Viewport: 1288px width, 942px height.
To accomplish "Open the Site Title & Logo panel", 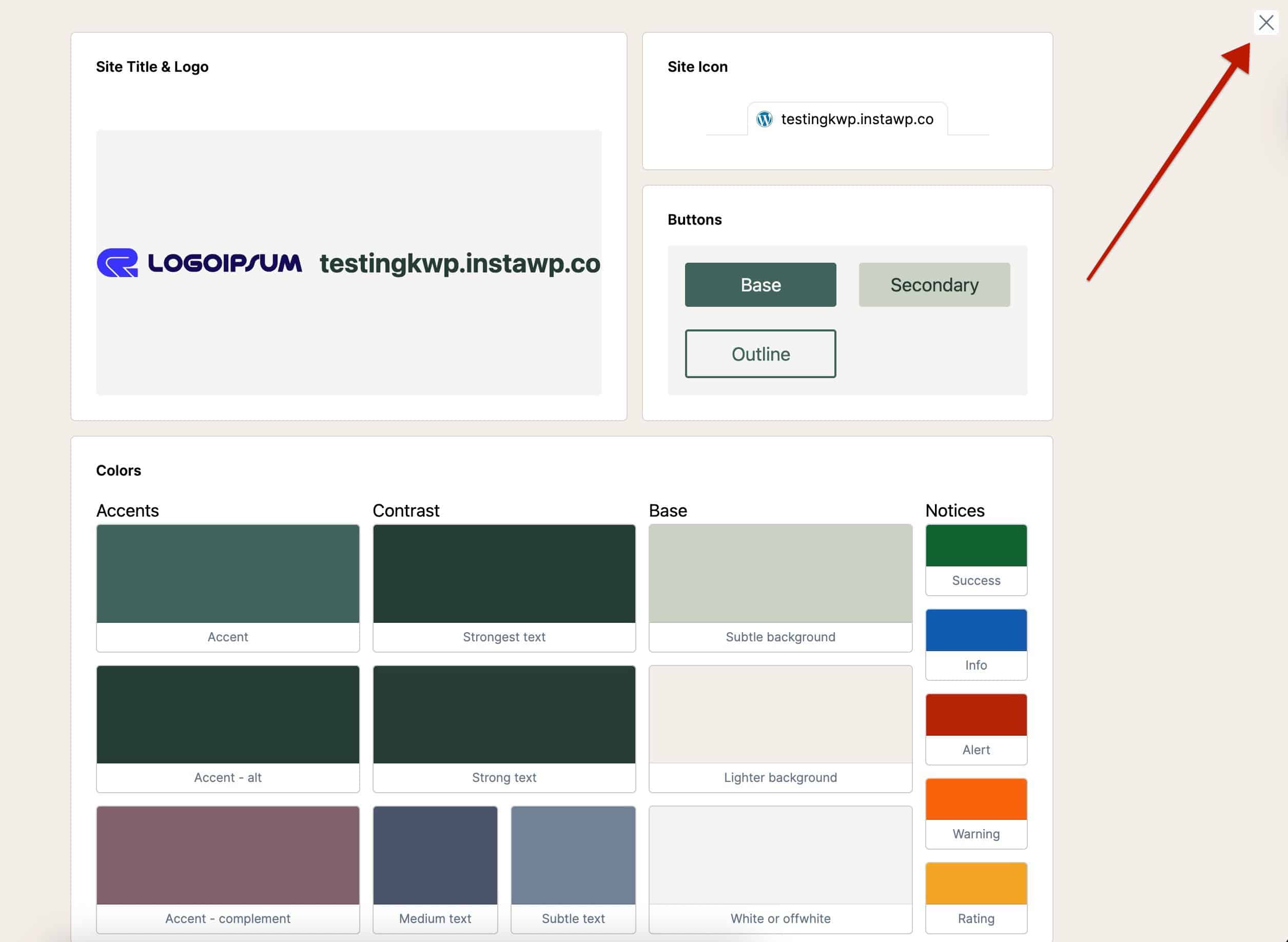I will [152, 66].
